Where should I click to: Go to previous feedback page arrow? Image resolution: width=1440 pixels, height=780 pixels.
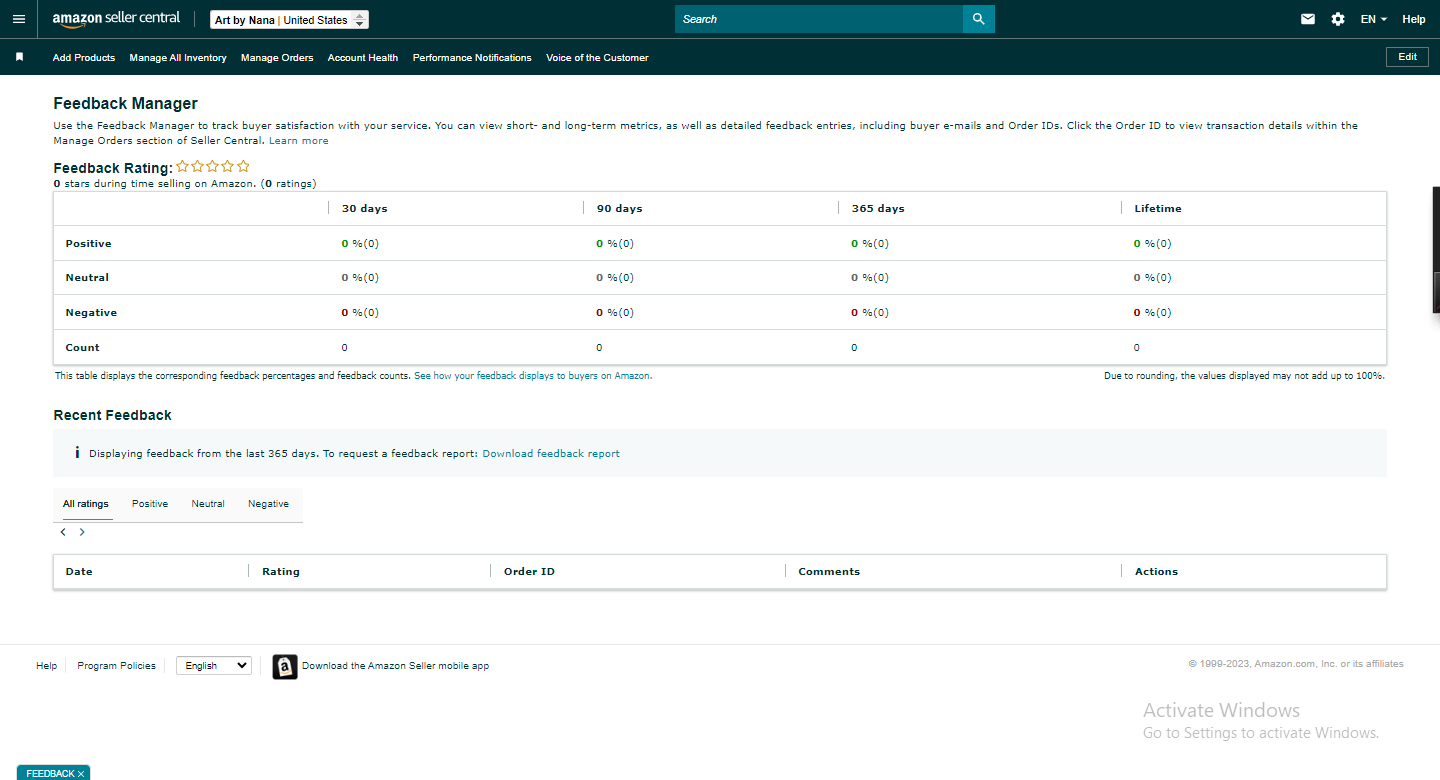tap(63, 532)
